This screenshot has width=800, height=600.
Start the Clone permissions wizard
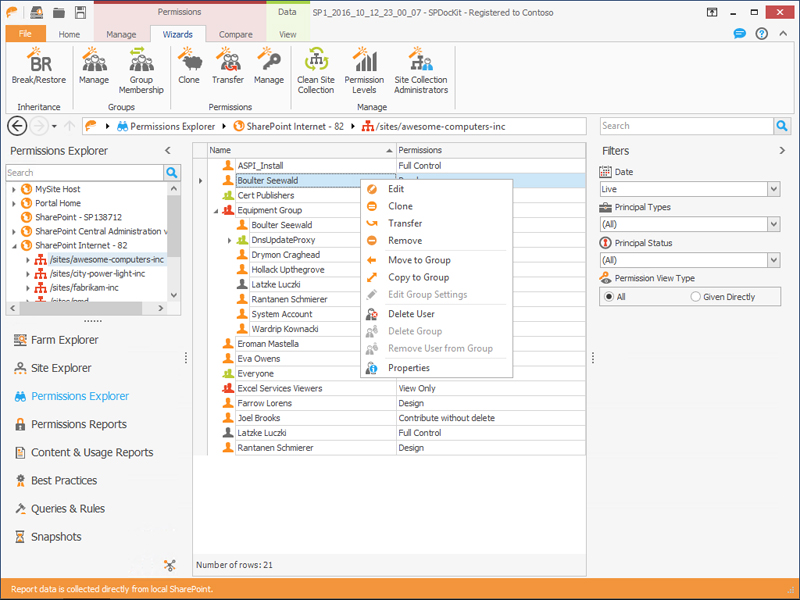coord(189,66)
